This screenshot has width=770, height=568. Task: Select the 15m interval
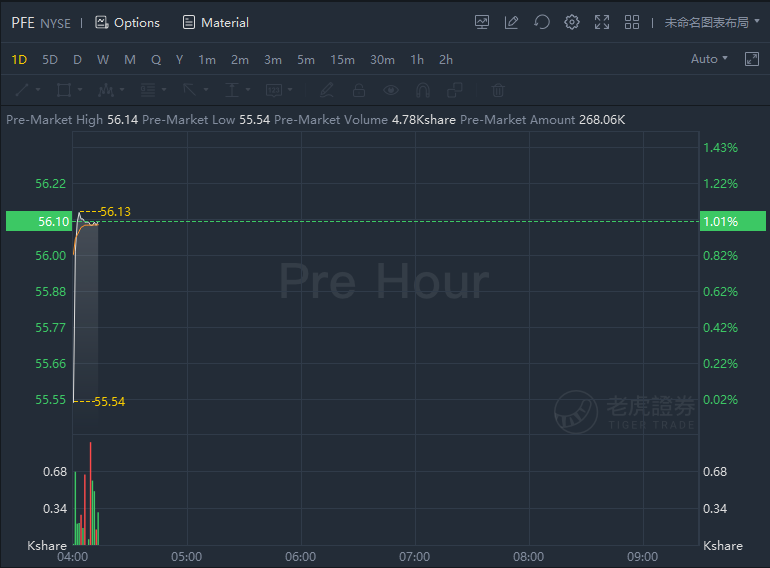(342, 60)
